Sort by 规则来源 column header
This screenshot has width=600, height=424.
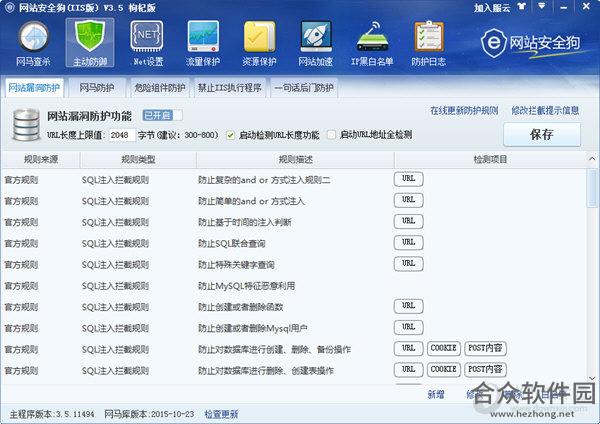tap(41, 159)
